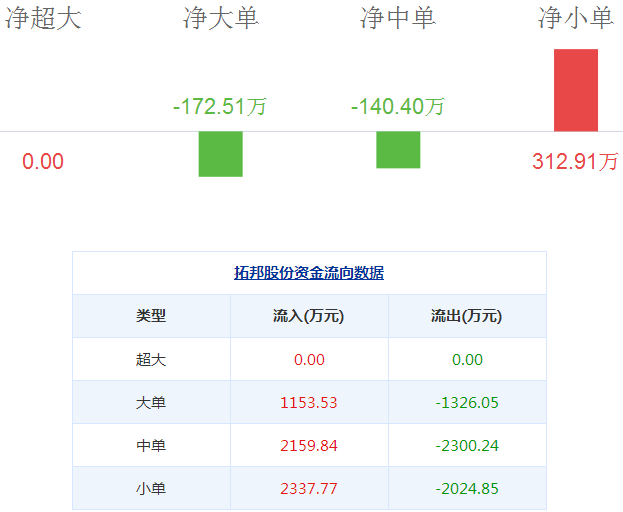Select the 中单 row label
The height and width of the screenshot is (512, 623).
click(x=151, y=446)
